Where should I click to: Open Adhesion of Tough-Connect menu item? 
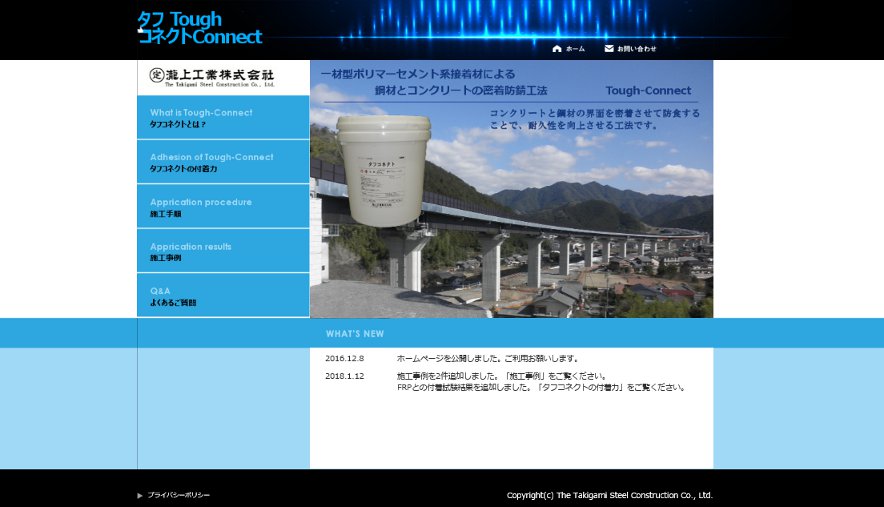223,162
